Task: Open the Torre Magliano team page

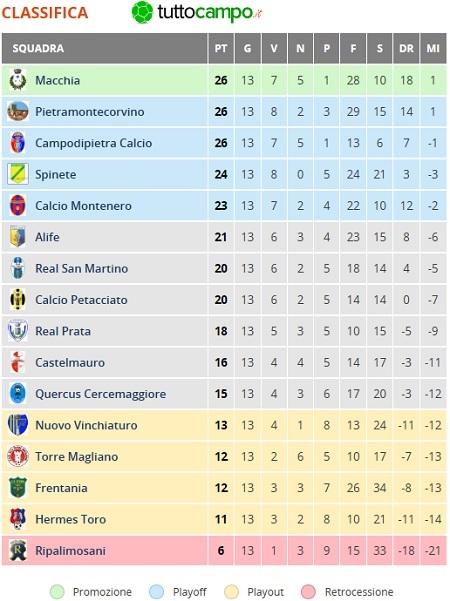Action: (x=77, y=456)
